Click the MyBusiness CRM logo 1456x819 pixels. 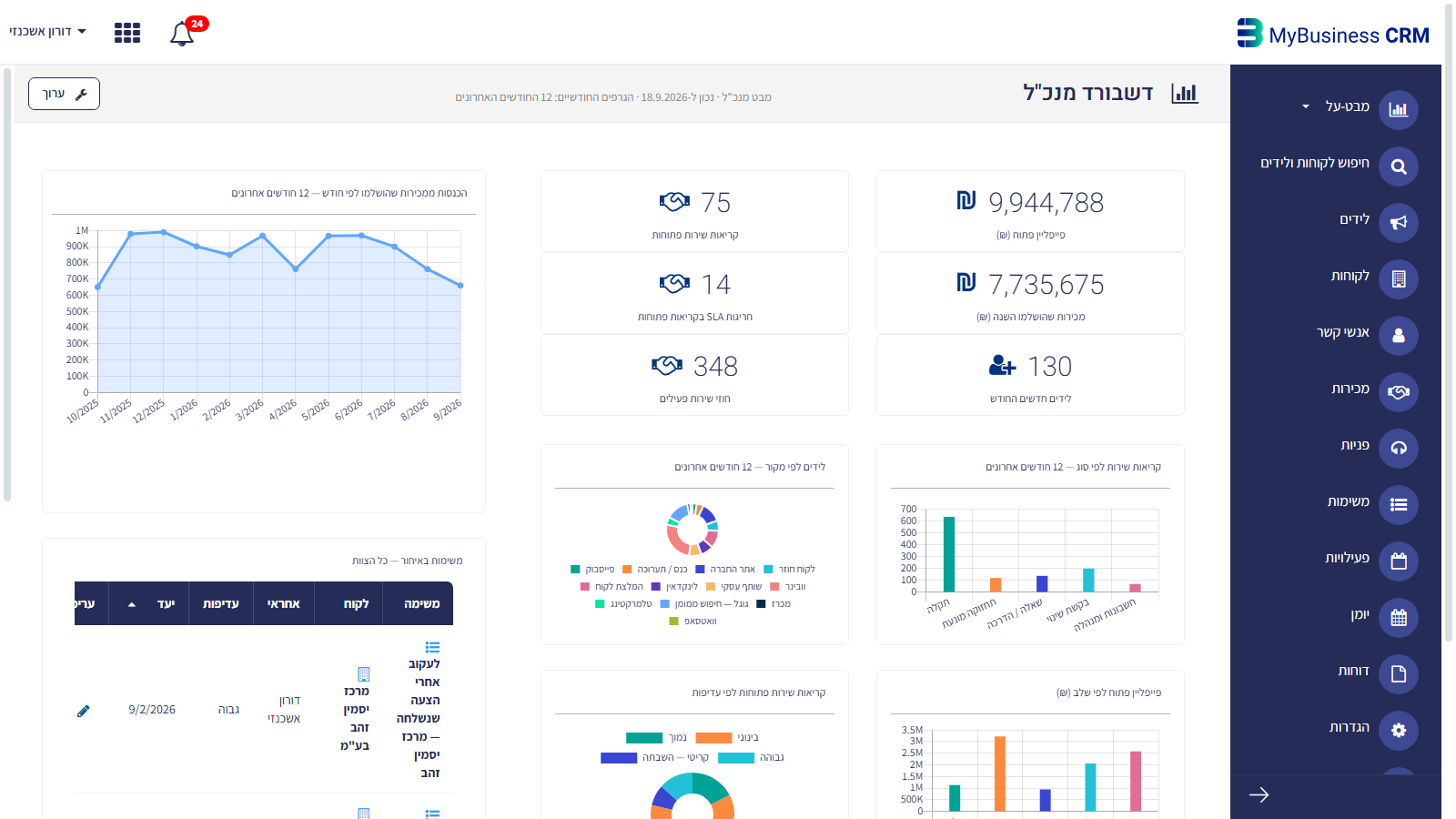coord(1333,34)
